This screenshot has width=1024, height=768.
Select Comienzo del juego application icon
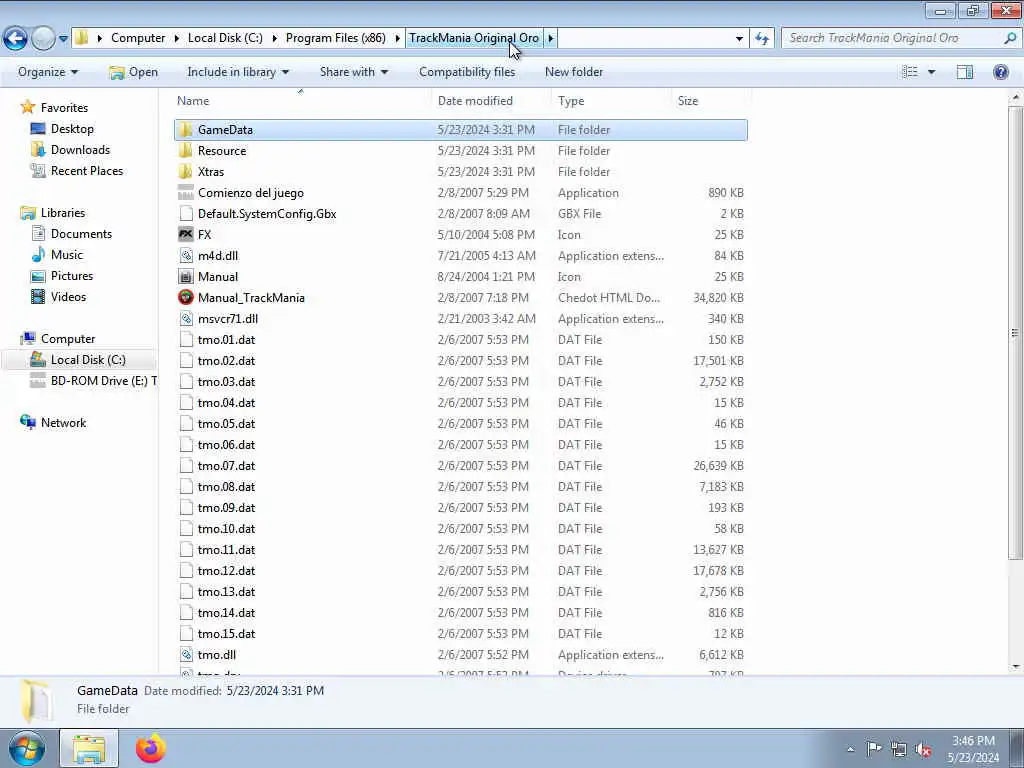click(x=186, y=193)
